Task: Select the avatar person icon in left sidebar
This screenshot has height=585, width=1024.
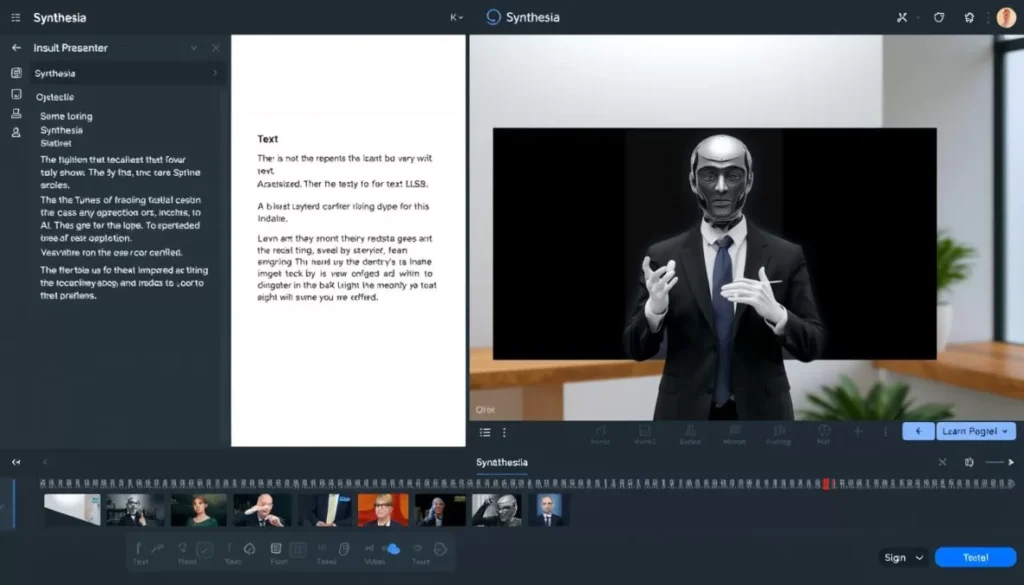Action: click(16, 133)
